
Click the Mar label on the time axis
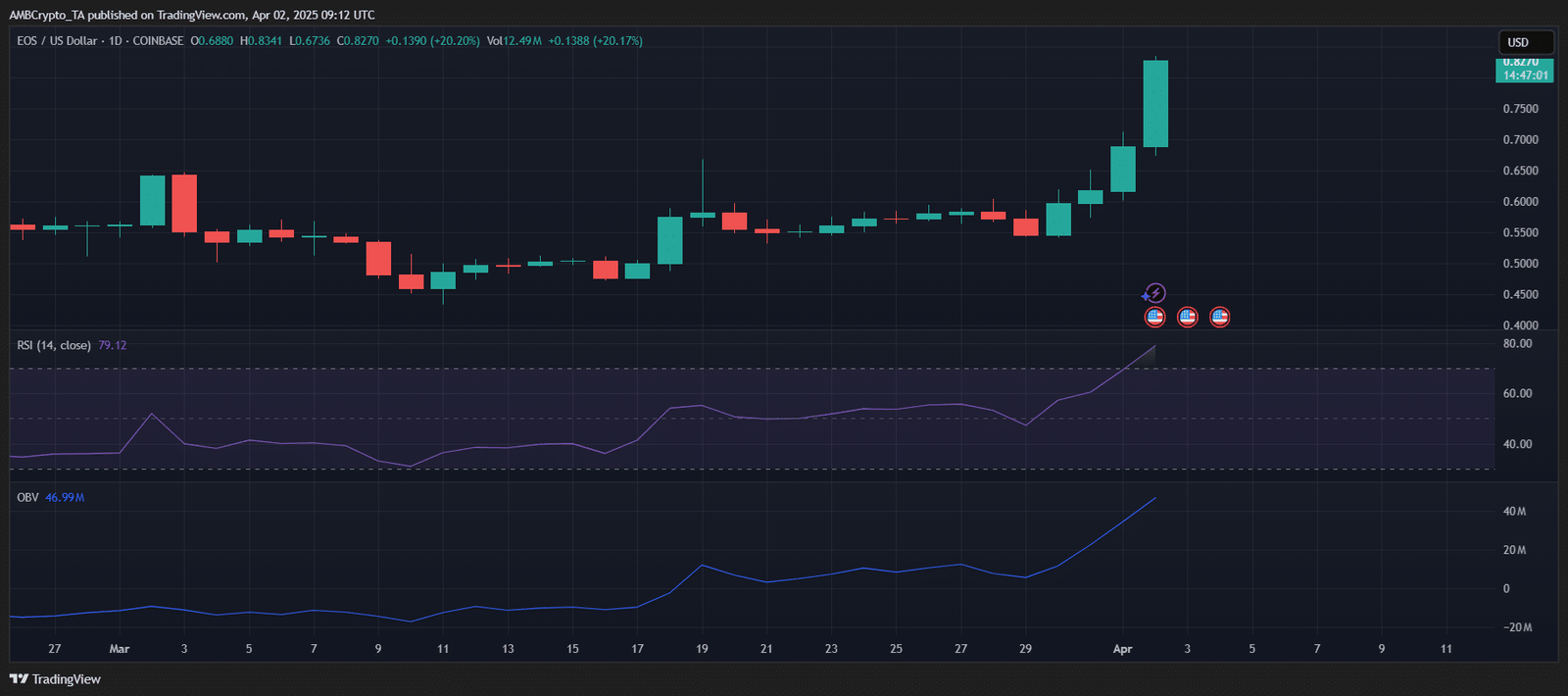point(120,649)
